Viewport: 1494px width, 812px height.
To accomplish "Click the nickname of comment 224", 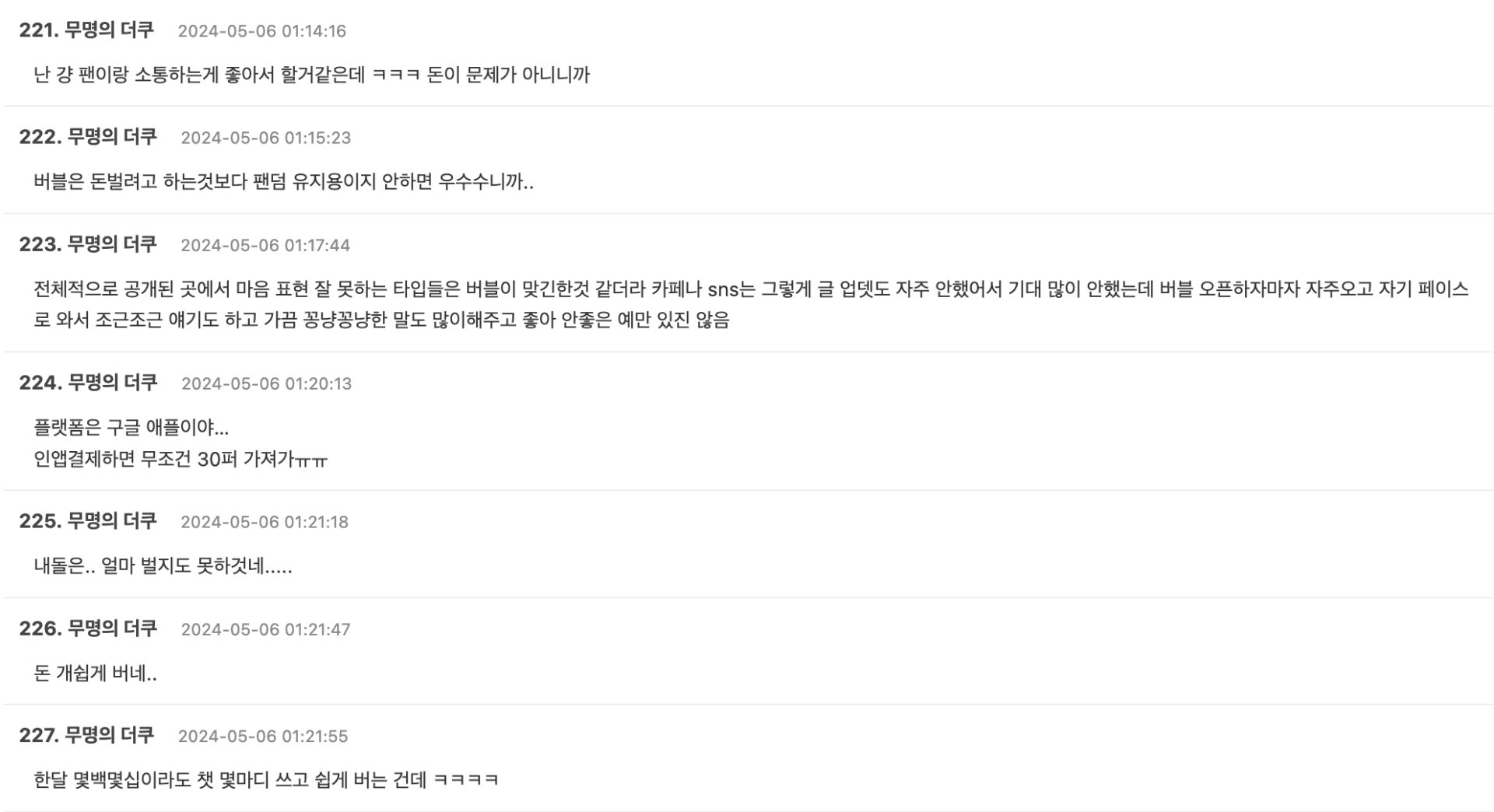I will pyautogui.click(x=112, y=383).
